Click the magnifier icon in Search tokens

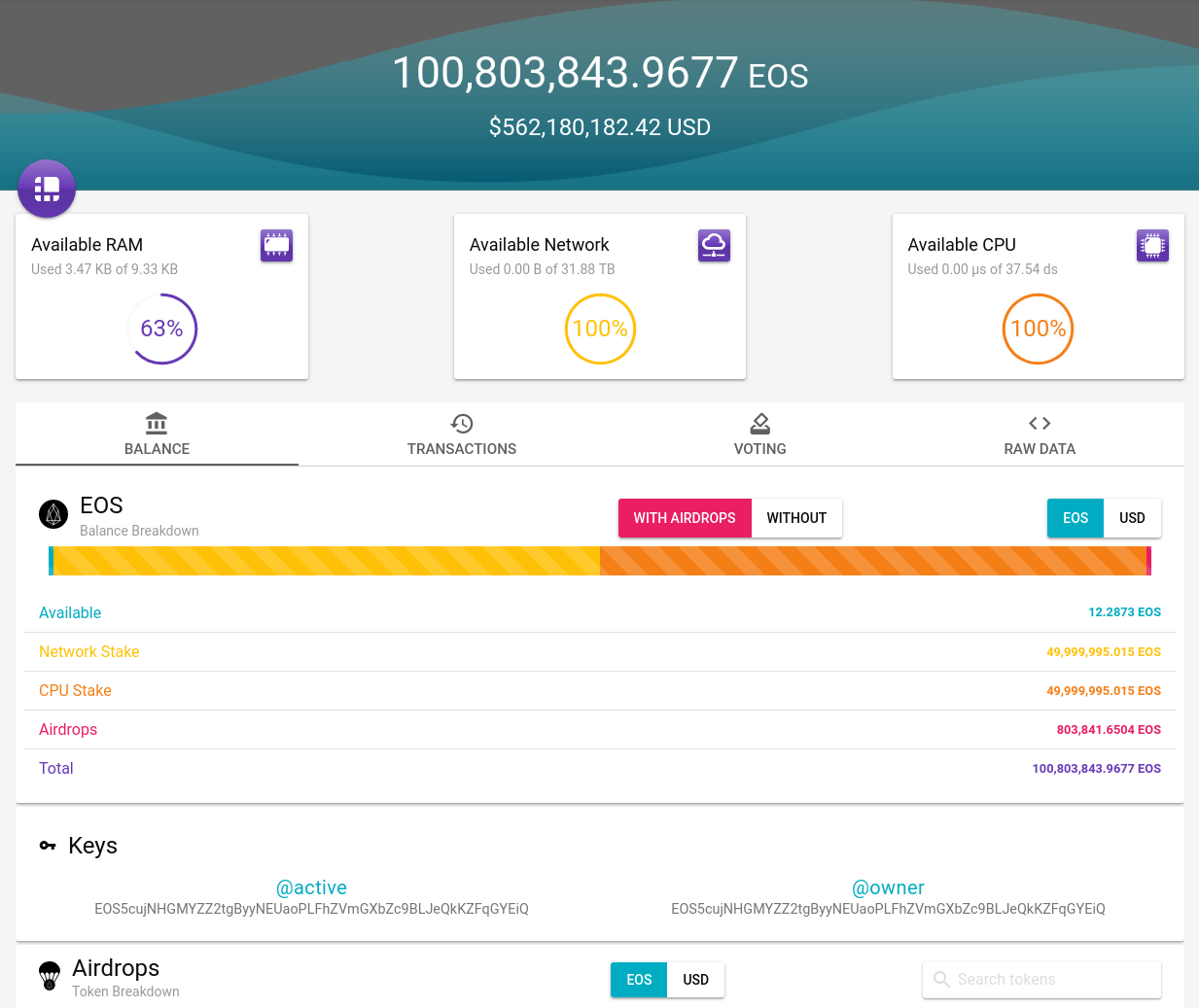point(941,979)
